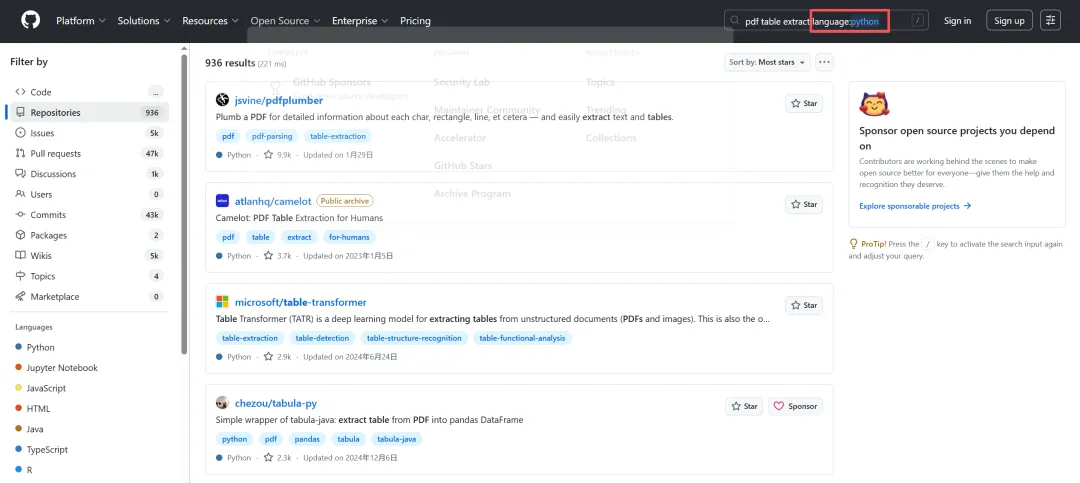Click the accessibility settings icon beside Sign up
The width and height of the screenshot is (1080, 483).
click(1050, 21)
